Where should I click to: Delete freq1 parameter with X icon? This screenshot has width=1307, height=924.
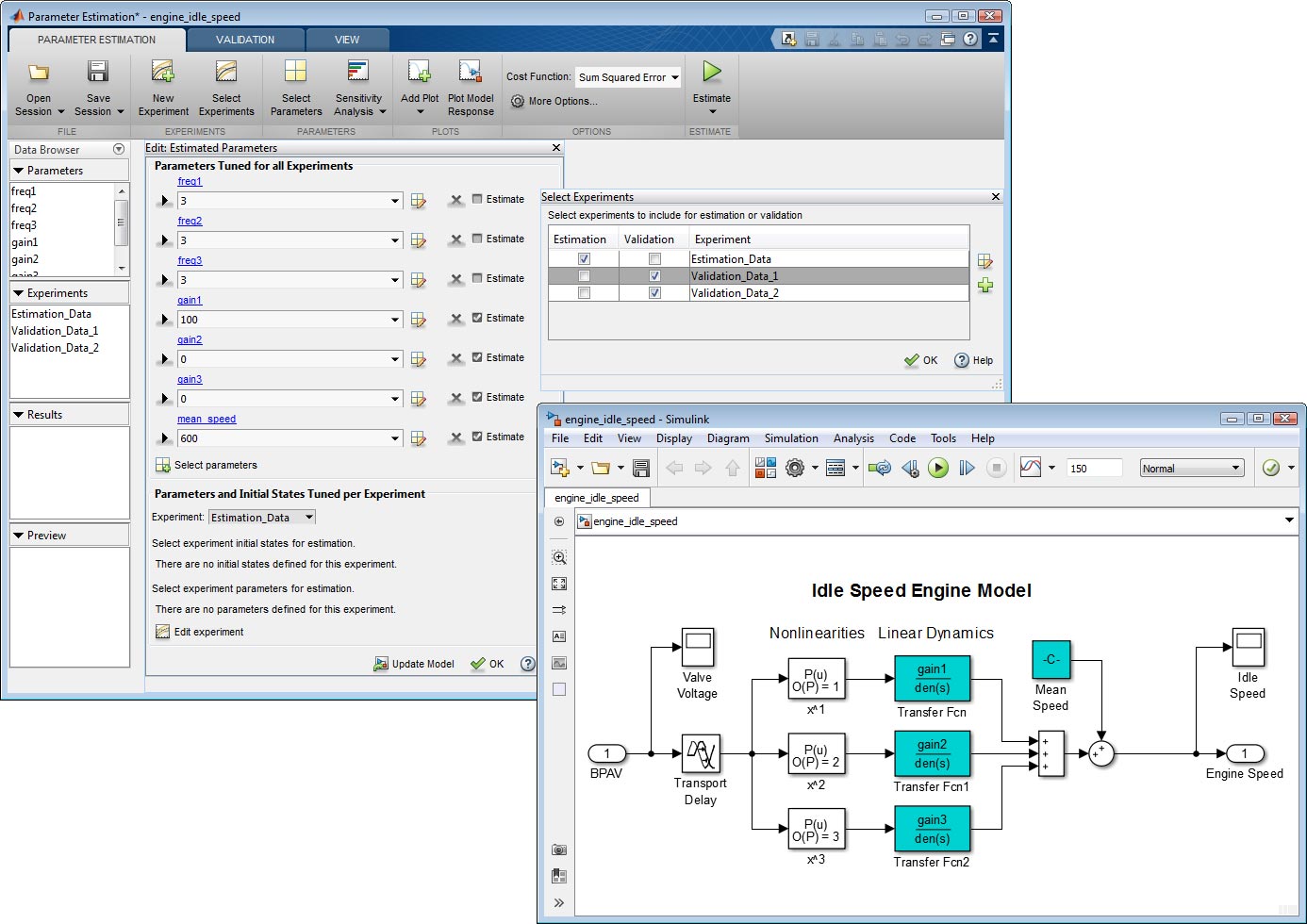(456, 200)
